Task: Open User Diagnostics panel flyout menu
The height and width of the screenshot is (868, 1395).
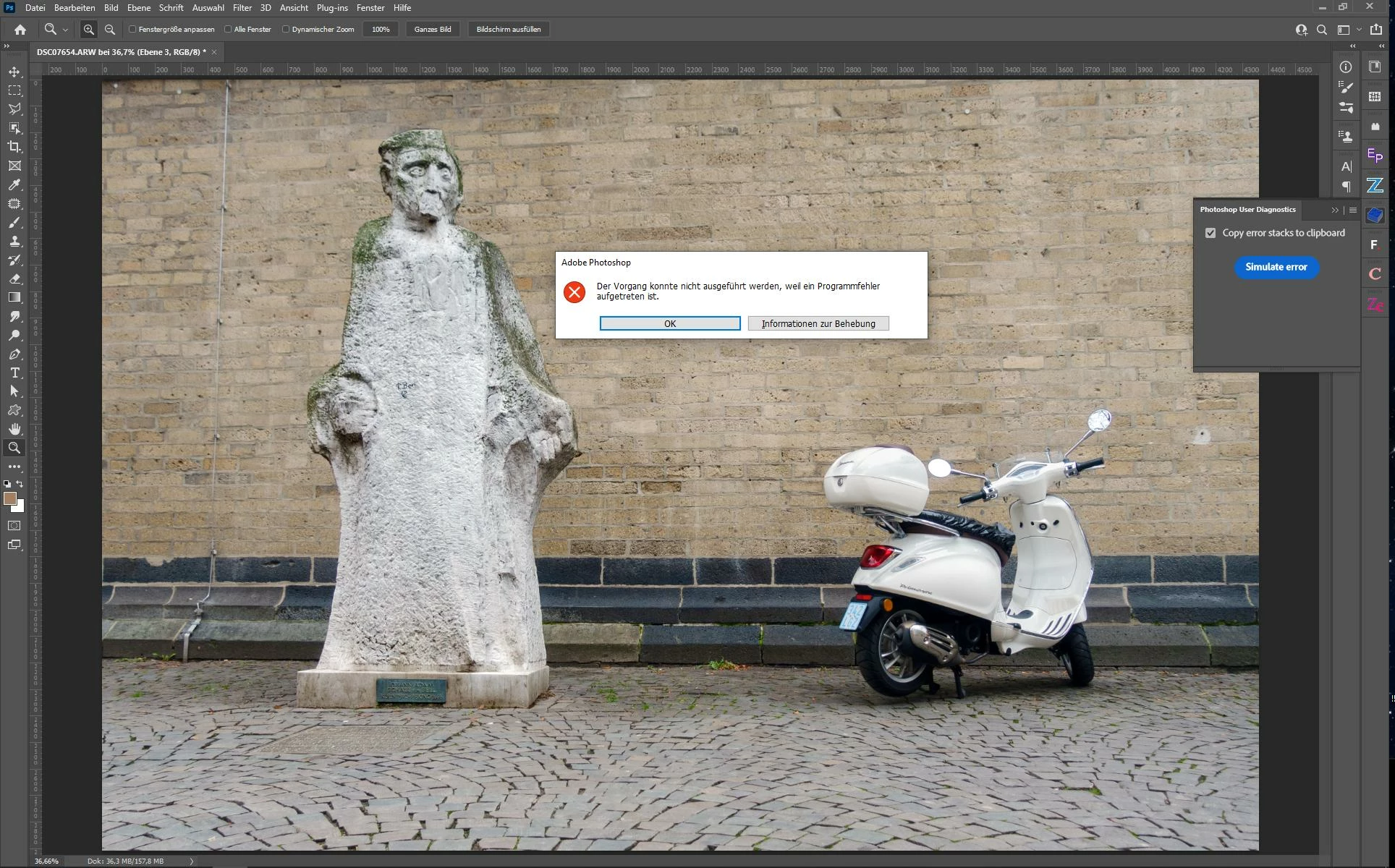Action: pyautogui.click(x=1353, y=210)
